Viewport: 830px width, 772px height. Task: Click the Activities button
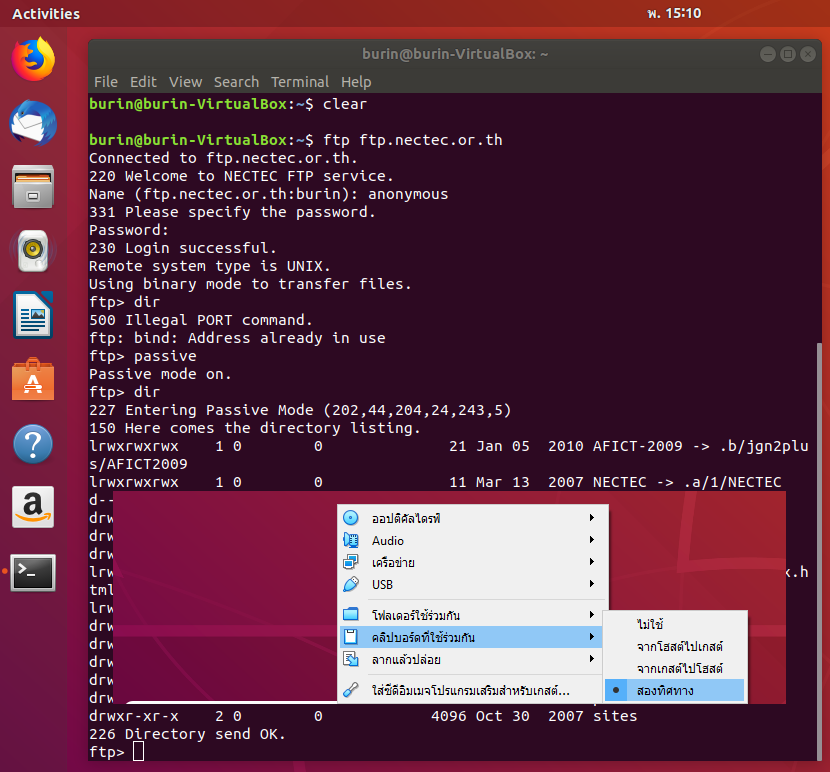[46, 14]
